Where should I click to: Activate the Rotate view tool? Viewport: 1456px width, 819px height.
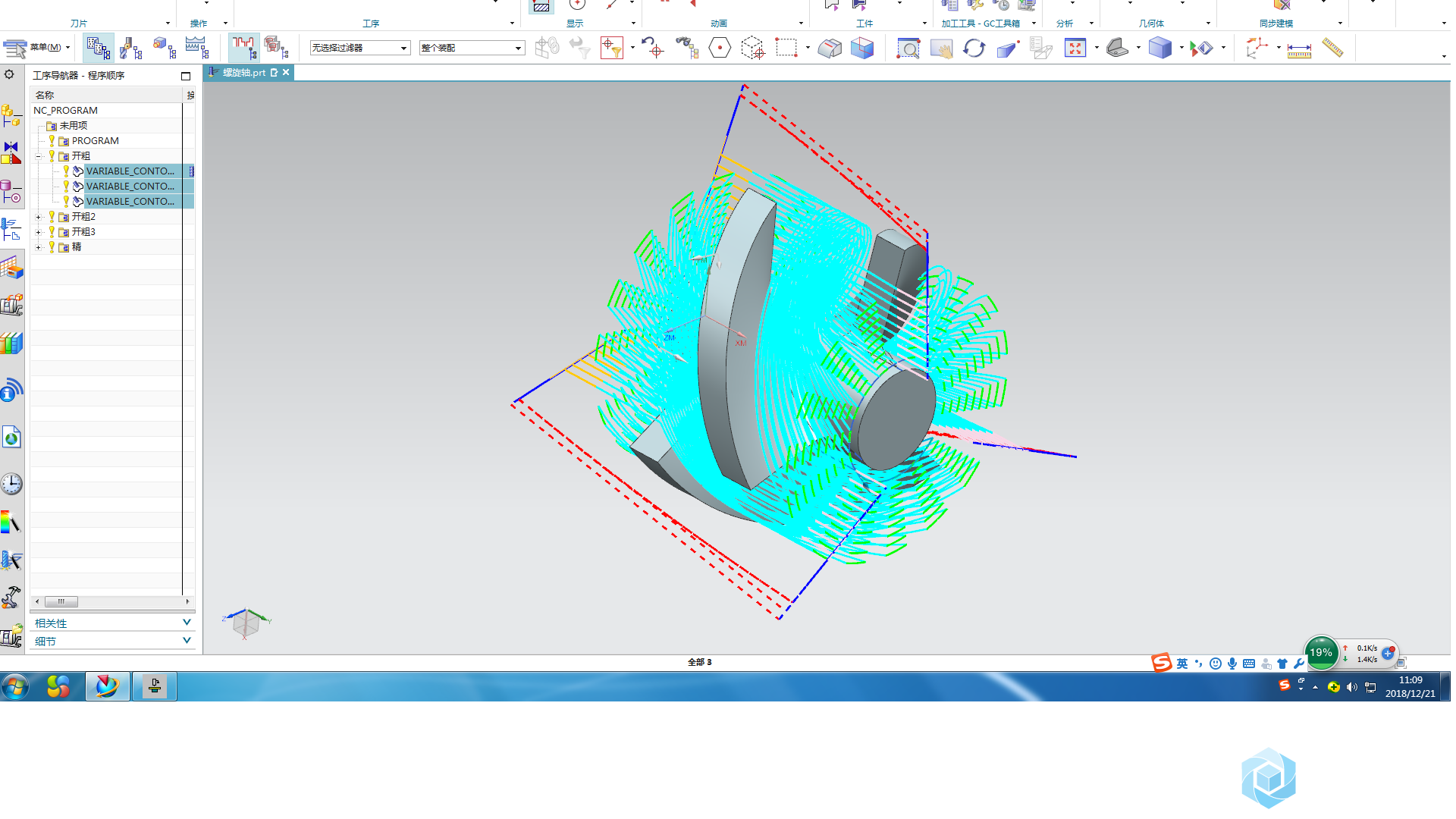[x=974, y=49]
